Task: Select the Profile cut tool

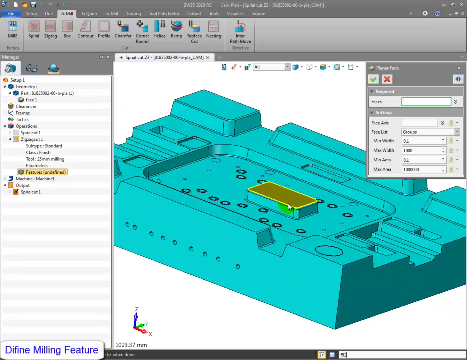Action: (104, 29)
